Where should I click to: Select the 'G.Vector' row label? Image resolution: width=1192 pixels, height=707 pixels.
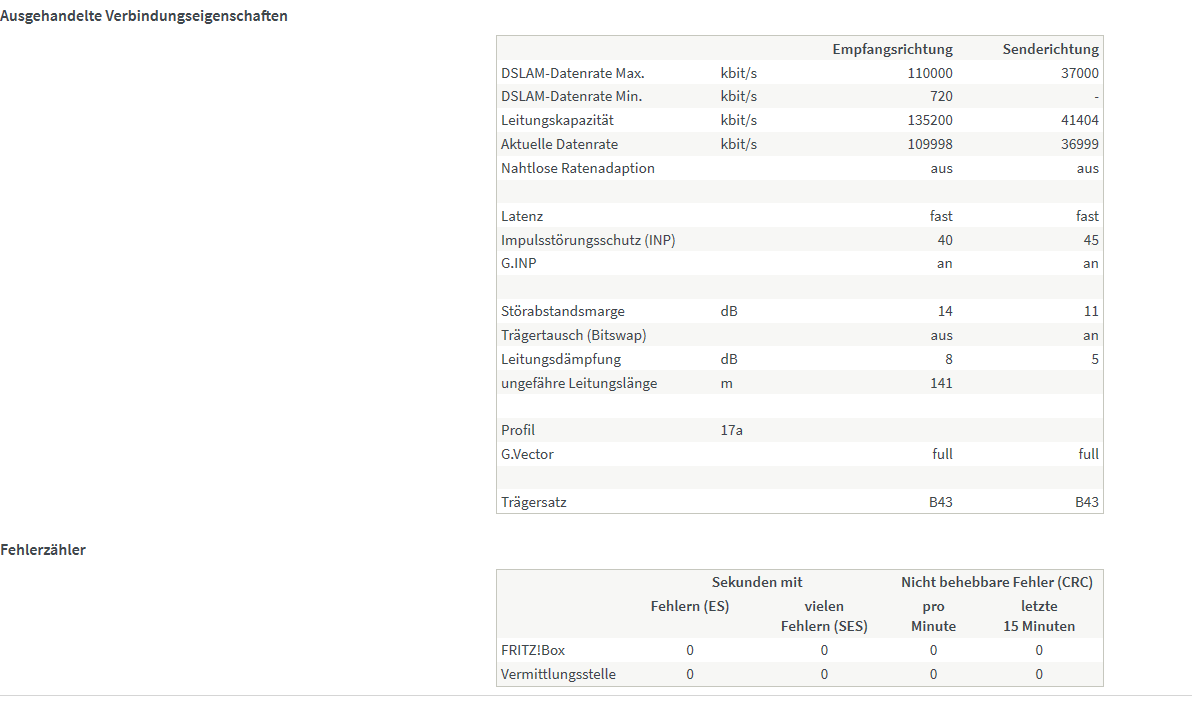pyautogui.click(x=528, y=454)
